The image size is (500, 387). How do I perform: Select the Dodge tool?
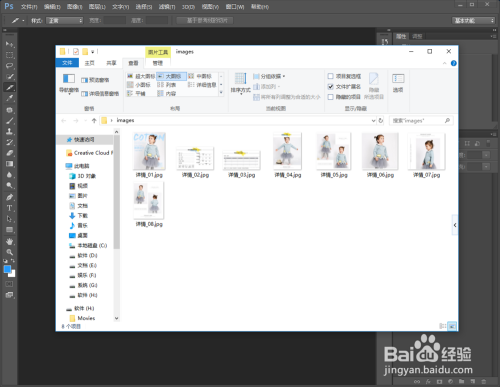click(9, 185)
